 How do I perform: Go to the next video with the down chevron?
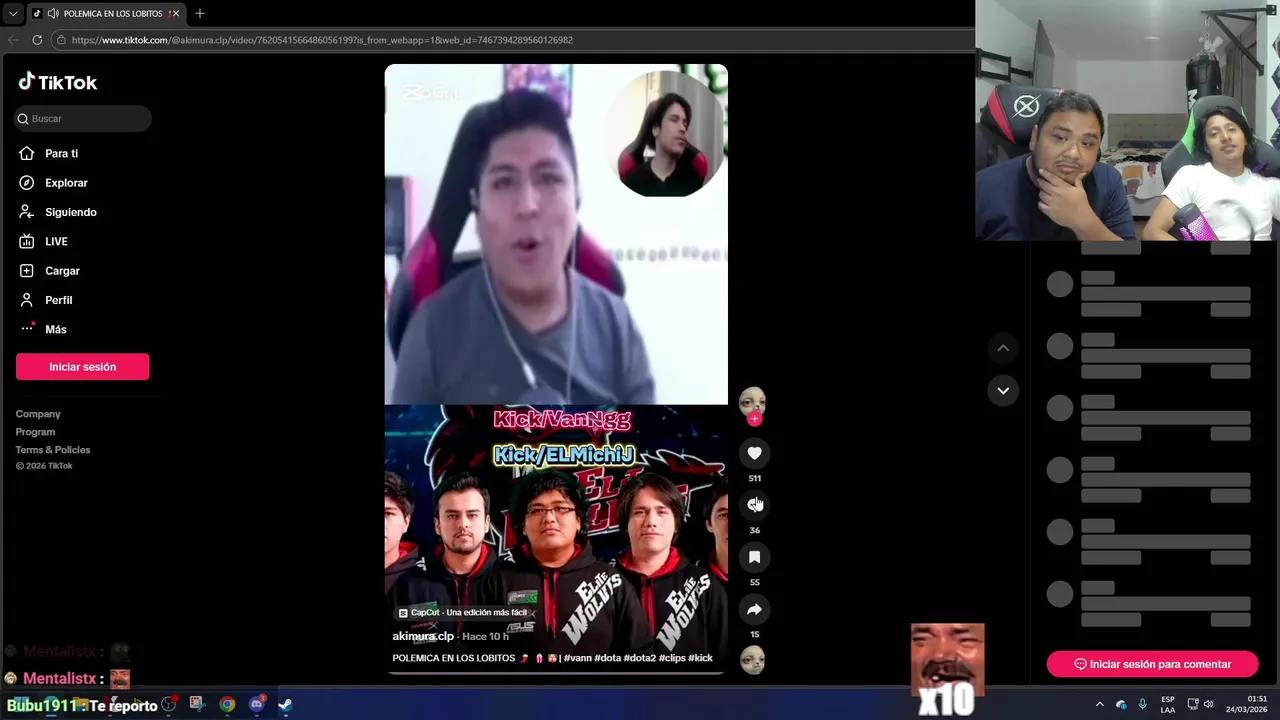coord(1003,391)
